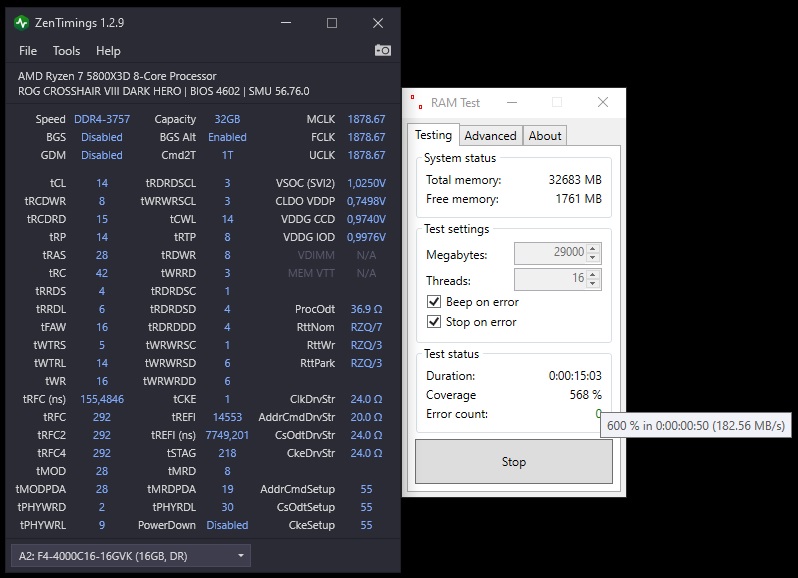Open the File menu in ZenTimings
Screen dimensions: 798x578
[x=28, y=51]
